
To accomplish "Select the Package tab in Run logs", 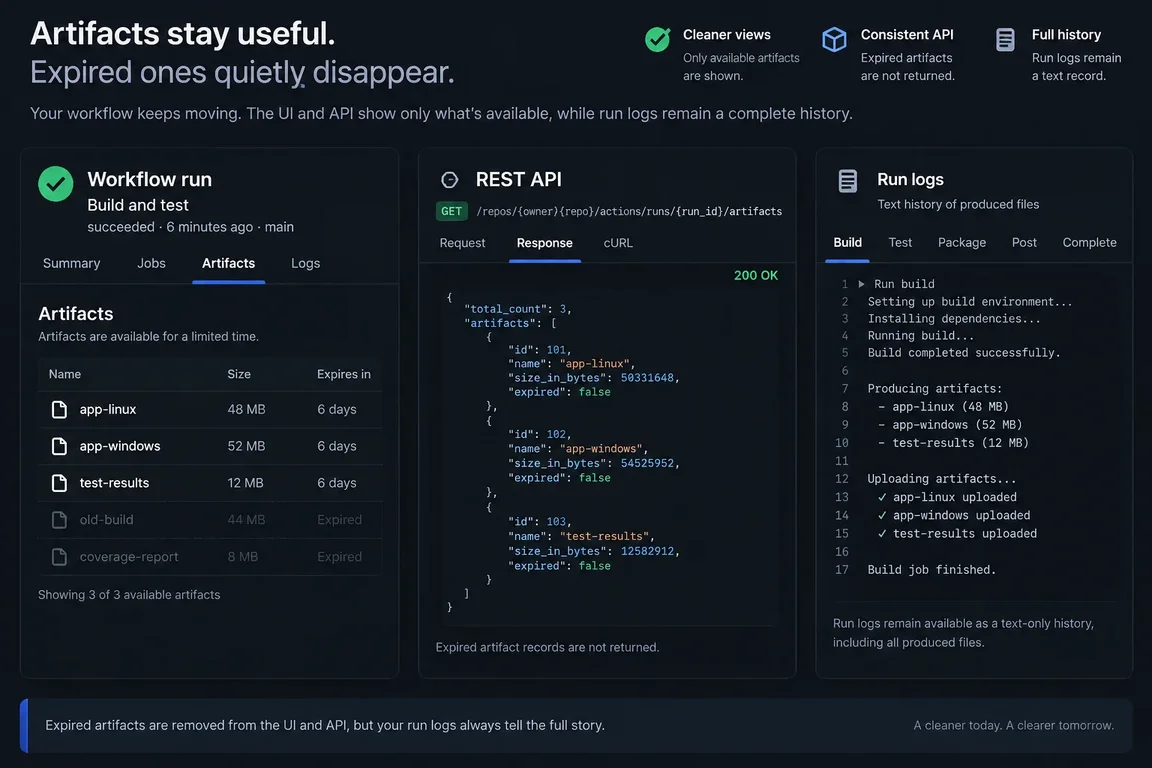I will click(x=962, y=243).
